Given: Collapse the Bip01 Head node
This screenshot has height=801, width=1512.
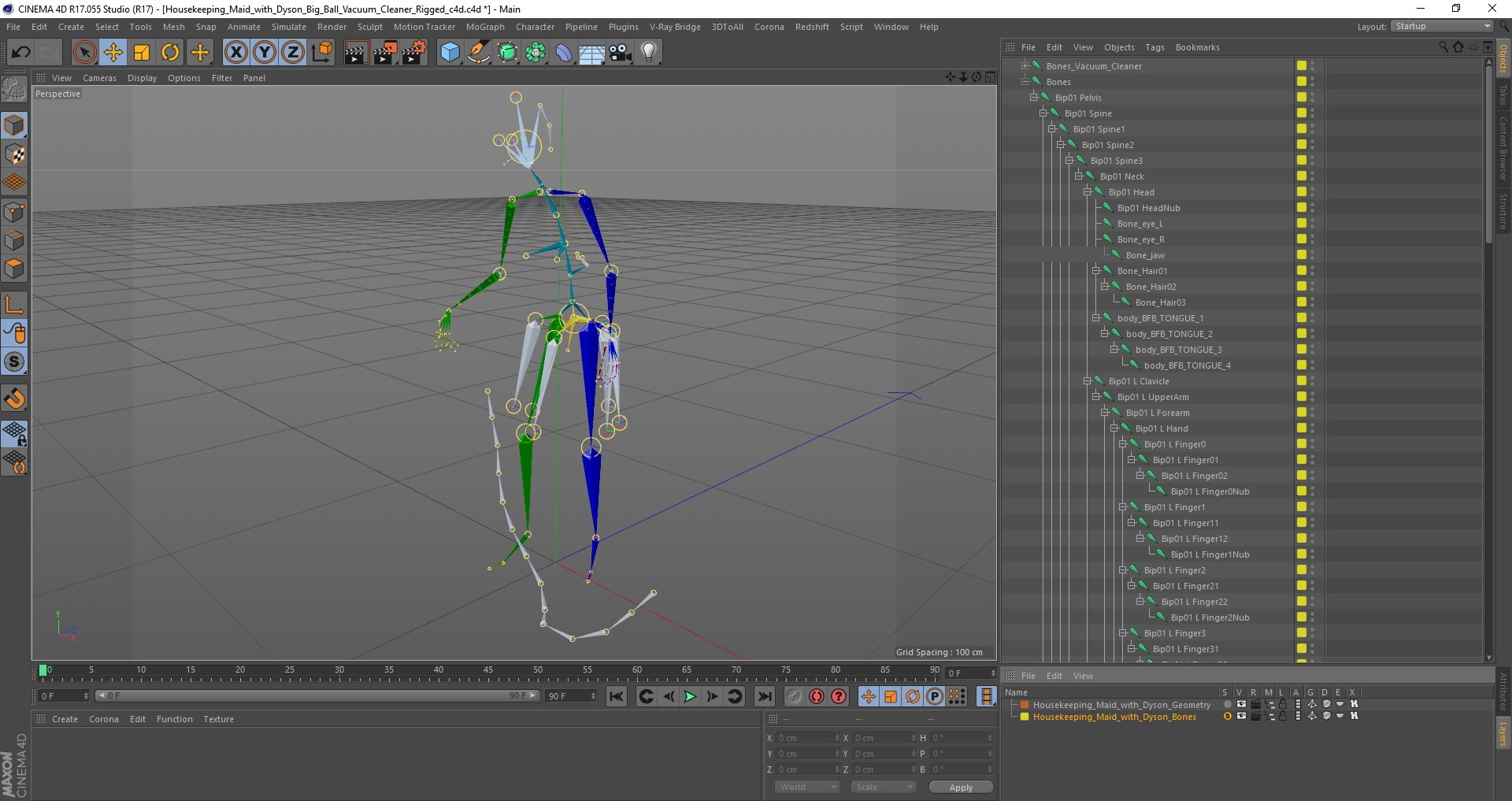Looking at the screenshot, I should 1087,191.
